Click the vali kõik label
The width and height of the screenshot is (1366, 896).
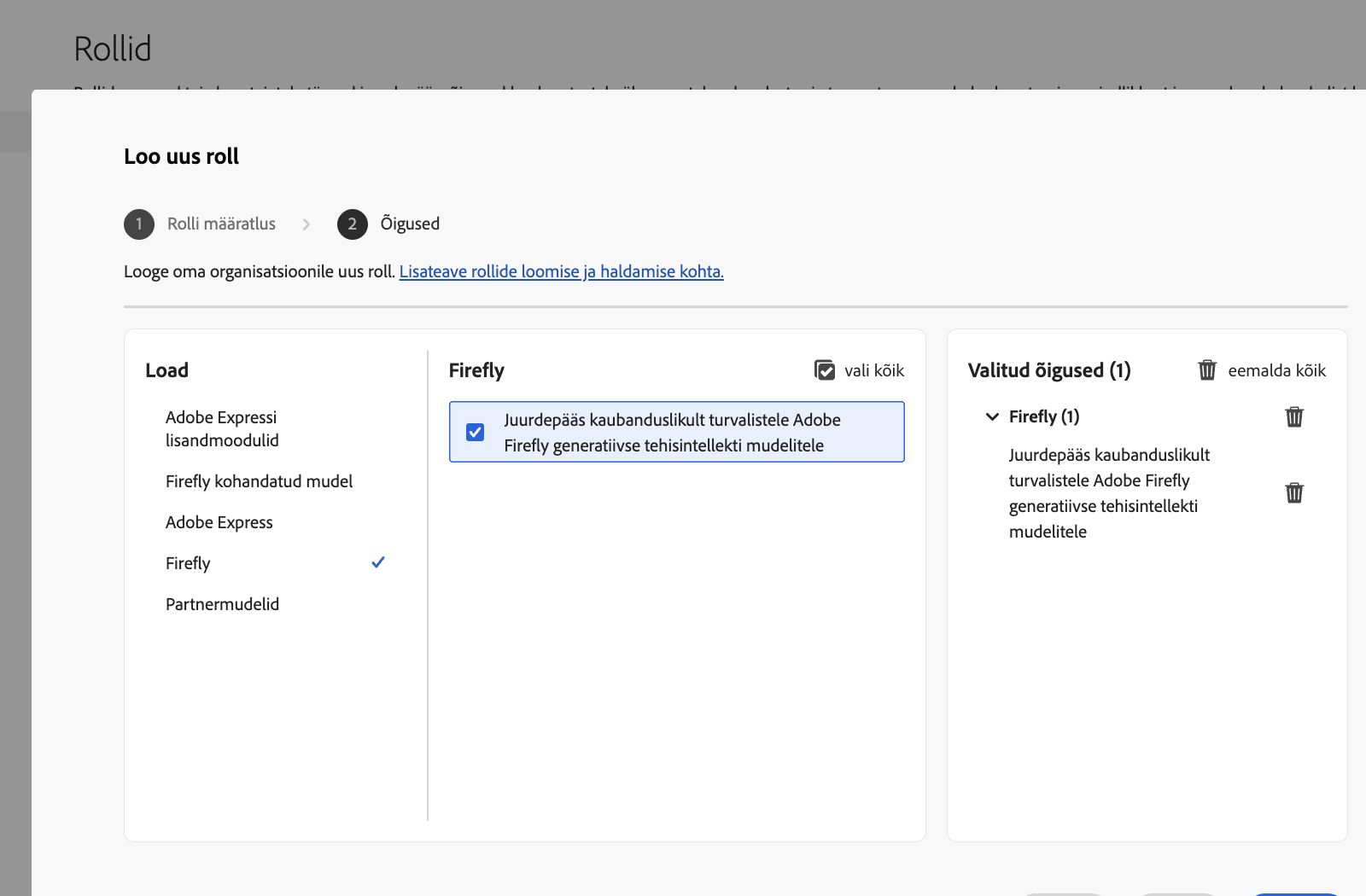coord(874,370)
